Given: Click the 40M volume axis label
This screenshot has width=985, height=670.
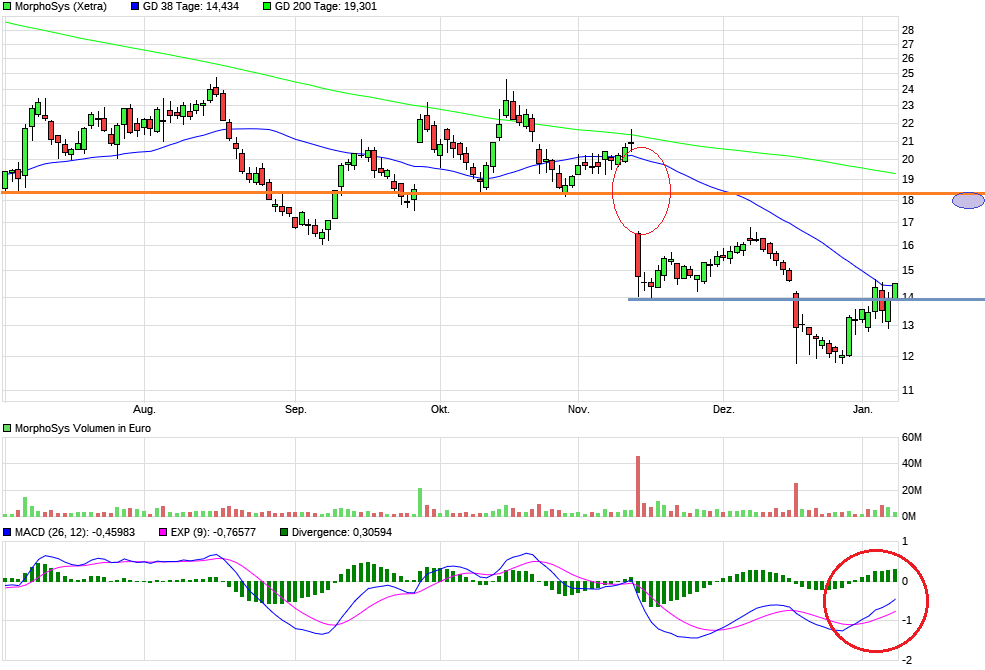Looking at the screenshot, I should tap(912, 463).
